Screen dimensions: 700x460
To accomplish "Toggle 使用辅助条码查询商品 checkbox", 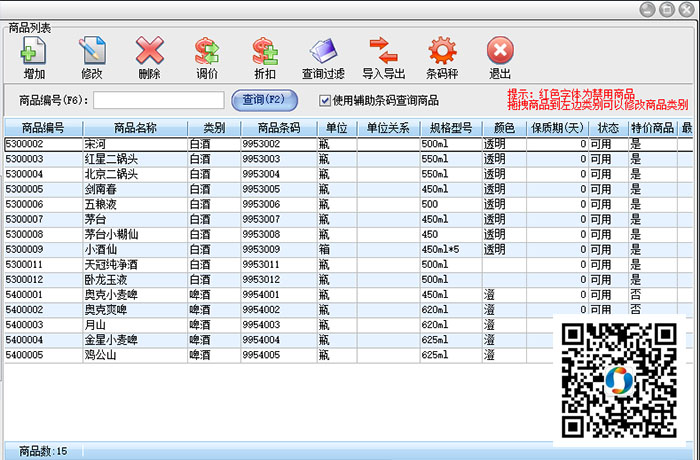I will click(x=325, y=100).
